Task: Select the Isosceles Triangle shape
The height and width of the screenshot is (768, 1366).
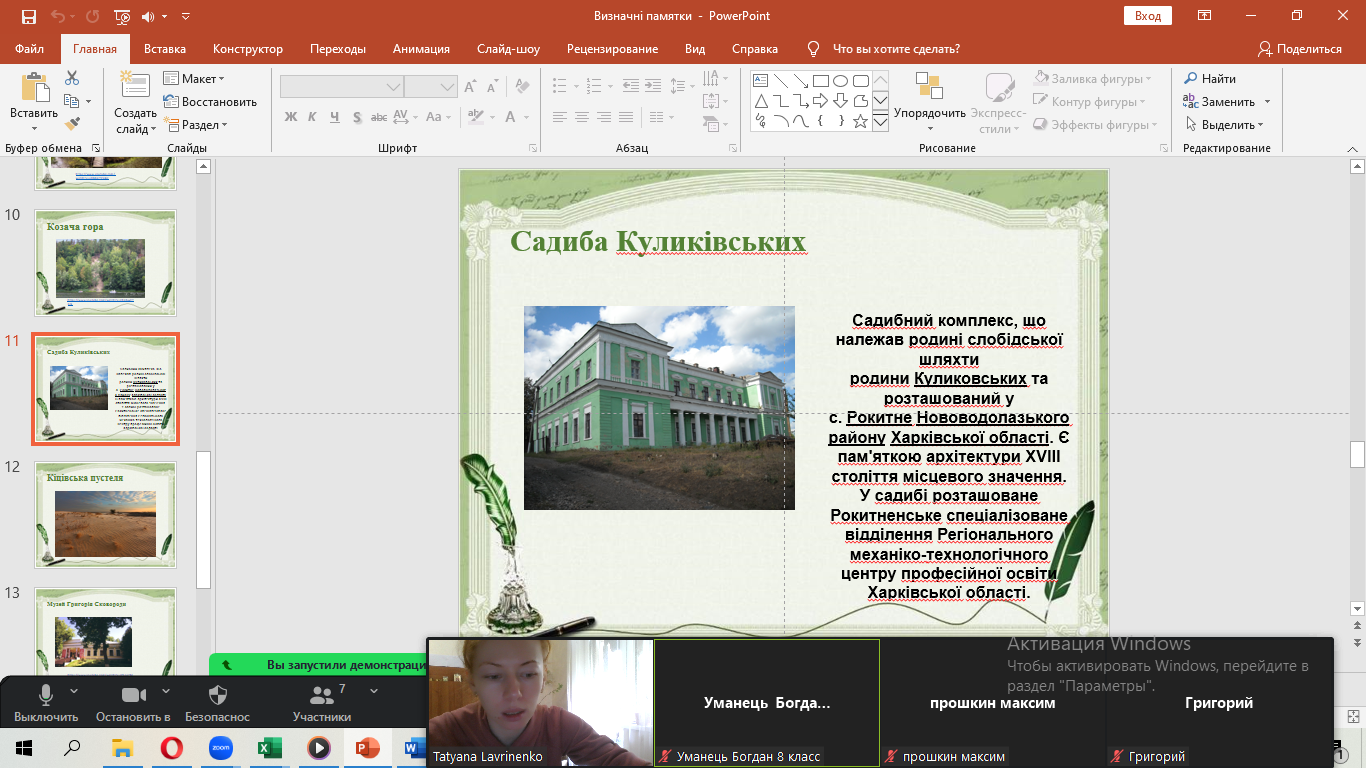Action: [760, 100]
